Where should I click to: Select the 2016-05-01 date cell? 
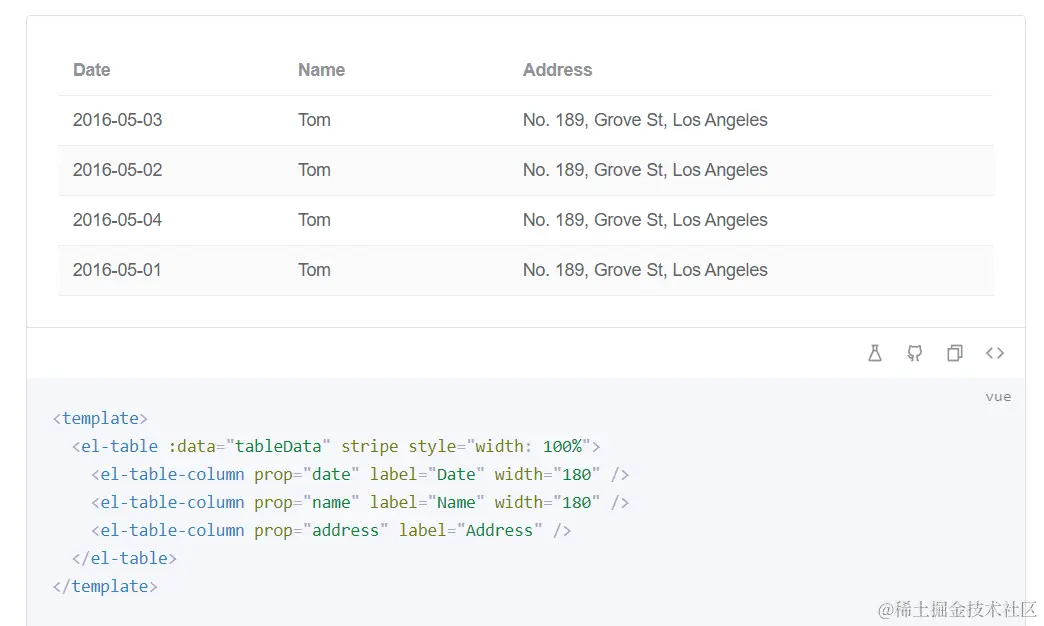pos(117,270)
